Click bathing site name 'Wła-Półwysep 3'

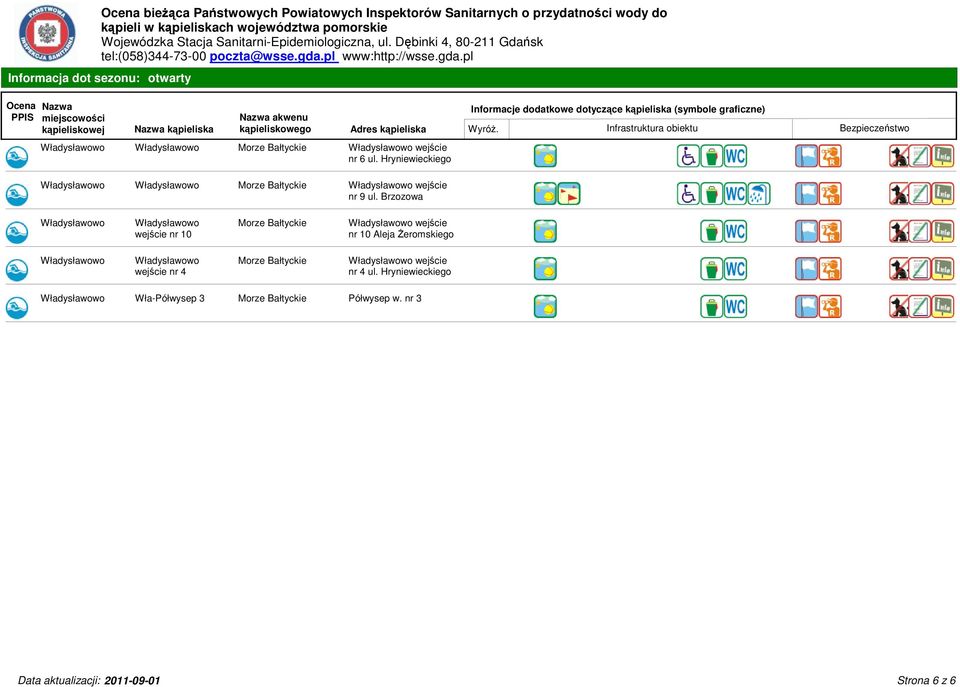pyautogui.click(x=170, y=298)
